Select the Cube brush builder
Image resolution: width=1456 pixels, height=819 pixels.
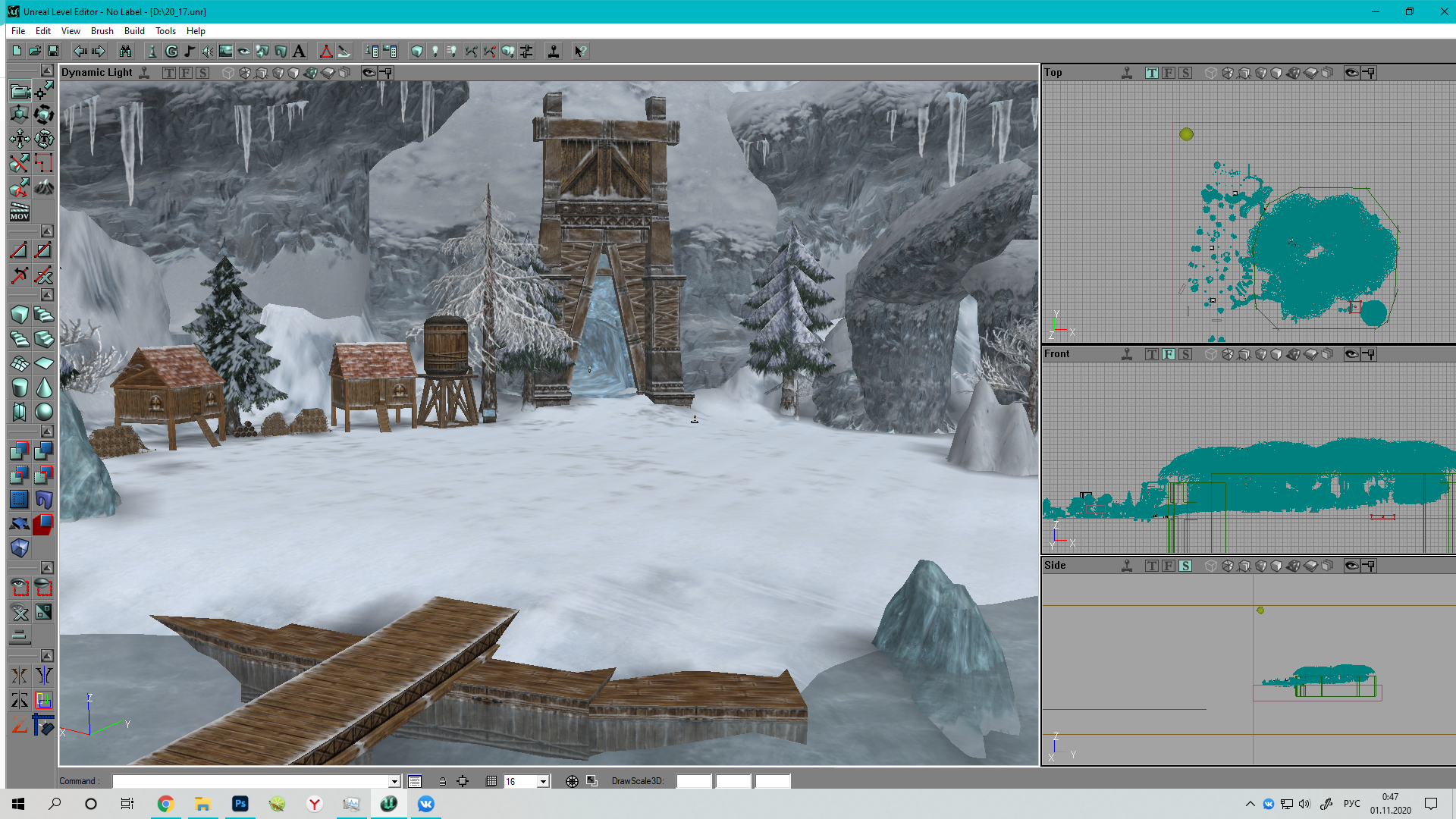coord(20,314)
